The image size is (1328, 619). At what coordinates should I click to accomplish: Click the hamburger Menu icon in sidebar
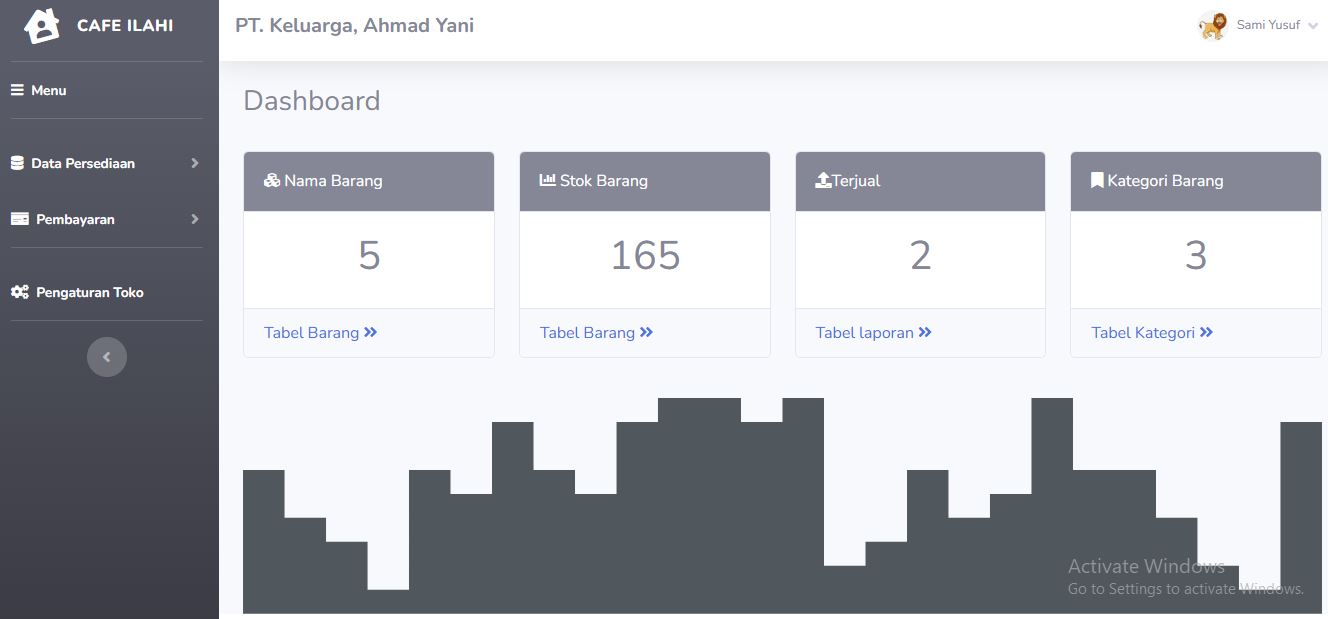coord(17,90)
